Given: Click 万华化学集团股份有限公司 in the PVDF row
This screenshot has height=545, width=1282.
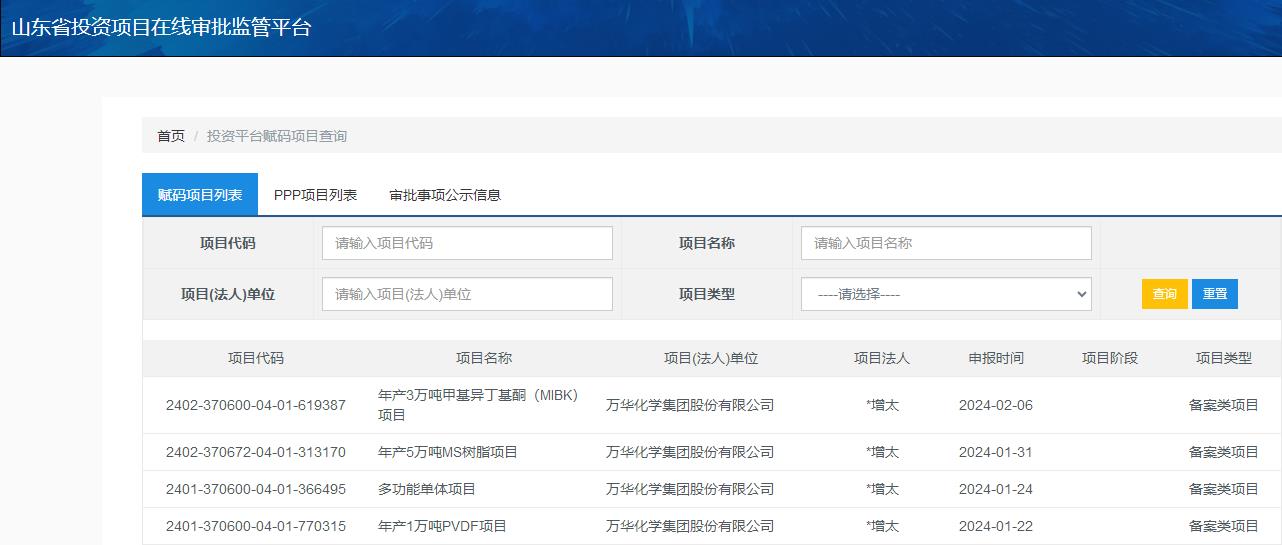Looking at the screenshot, I should coord(690,526).
